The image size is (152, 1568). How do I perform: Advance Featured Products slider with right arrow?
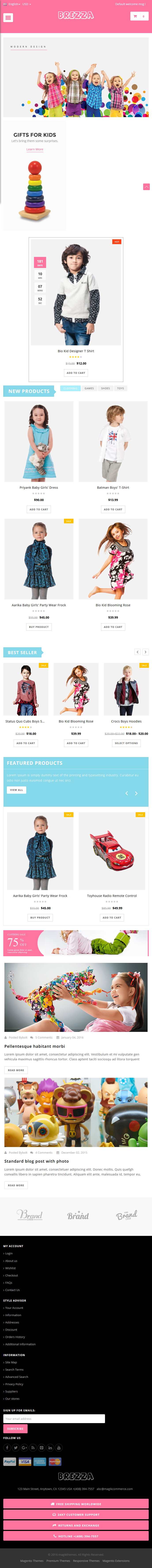tap(136, 793)
